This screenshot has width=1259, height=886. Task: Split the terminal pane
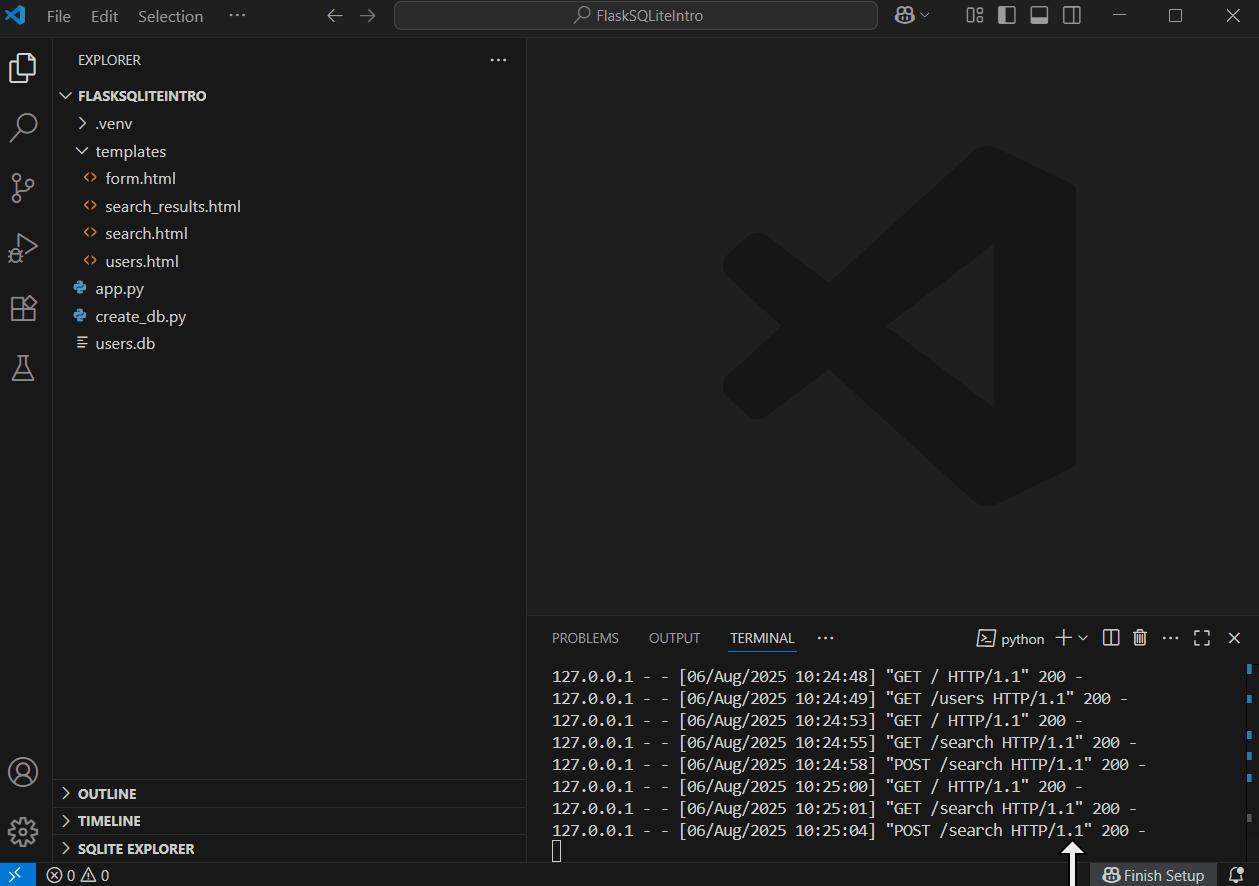tap(1110, 638)
